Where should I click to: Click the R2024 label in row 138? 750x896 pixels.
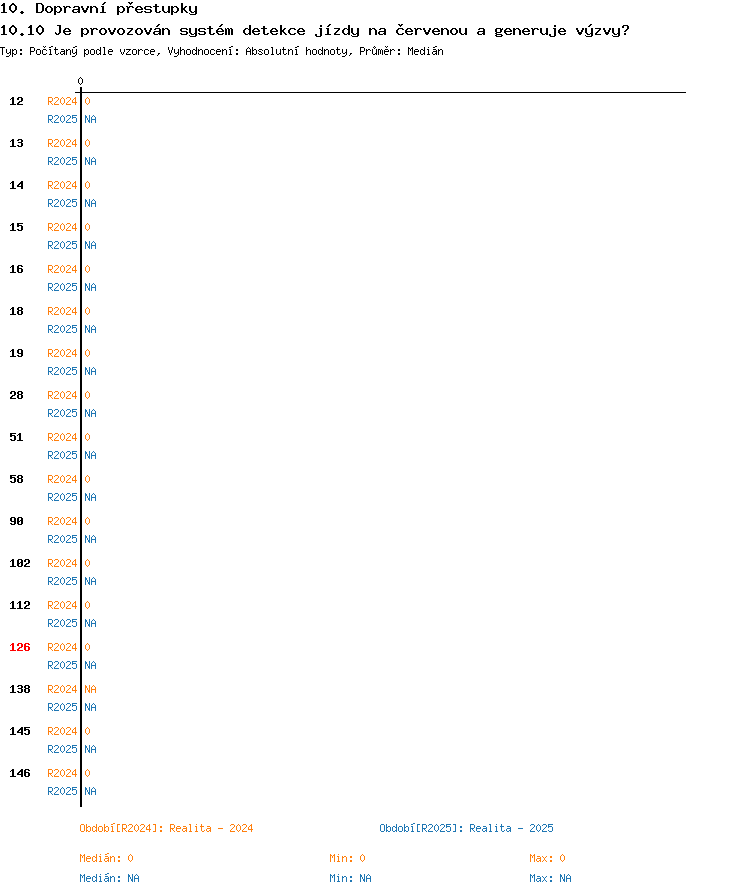coord(62,689)
